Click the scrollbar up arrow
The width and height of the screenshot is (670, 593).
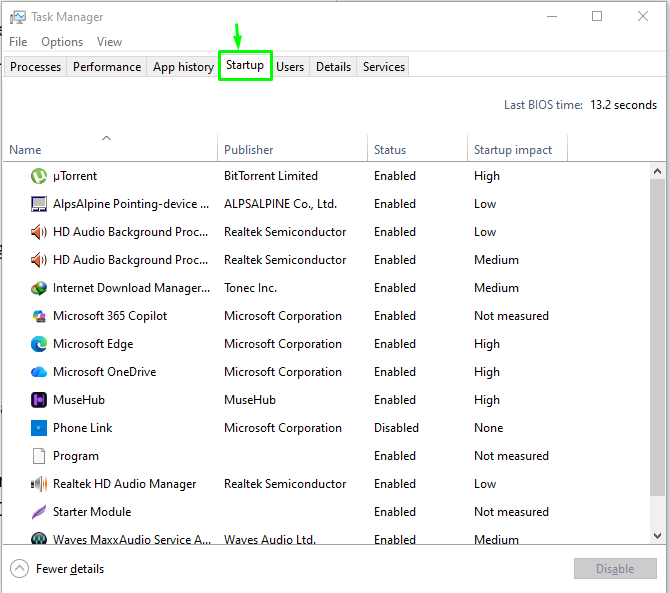(x=657, y=171)
